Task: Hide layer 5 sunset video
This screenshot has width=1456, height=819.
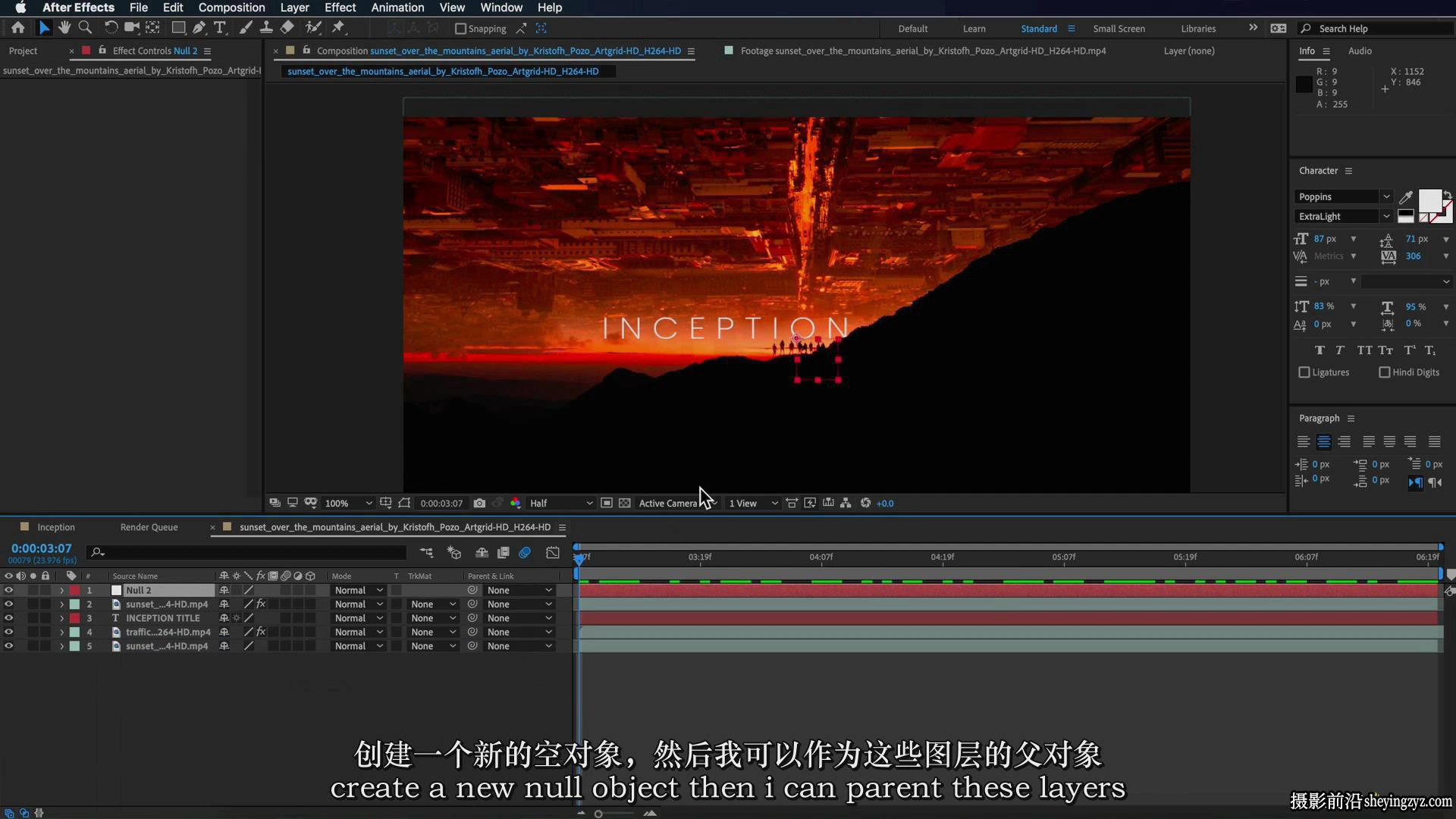Action: point(8,646)
